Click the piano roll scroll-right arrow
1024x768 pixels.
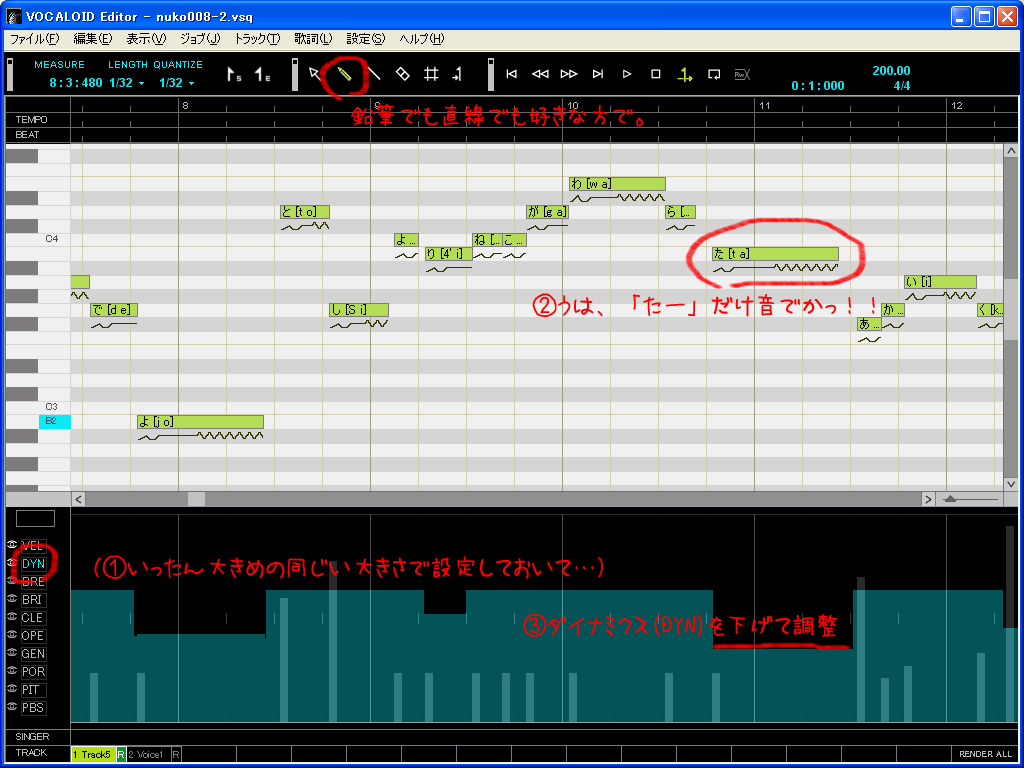coord(928,499)
